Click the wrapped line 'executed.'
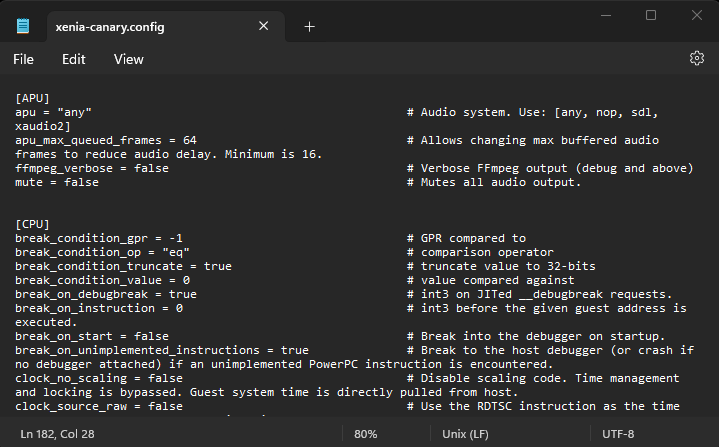Viewport: 719px width, 447px height. pos(46,322)
